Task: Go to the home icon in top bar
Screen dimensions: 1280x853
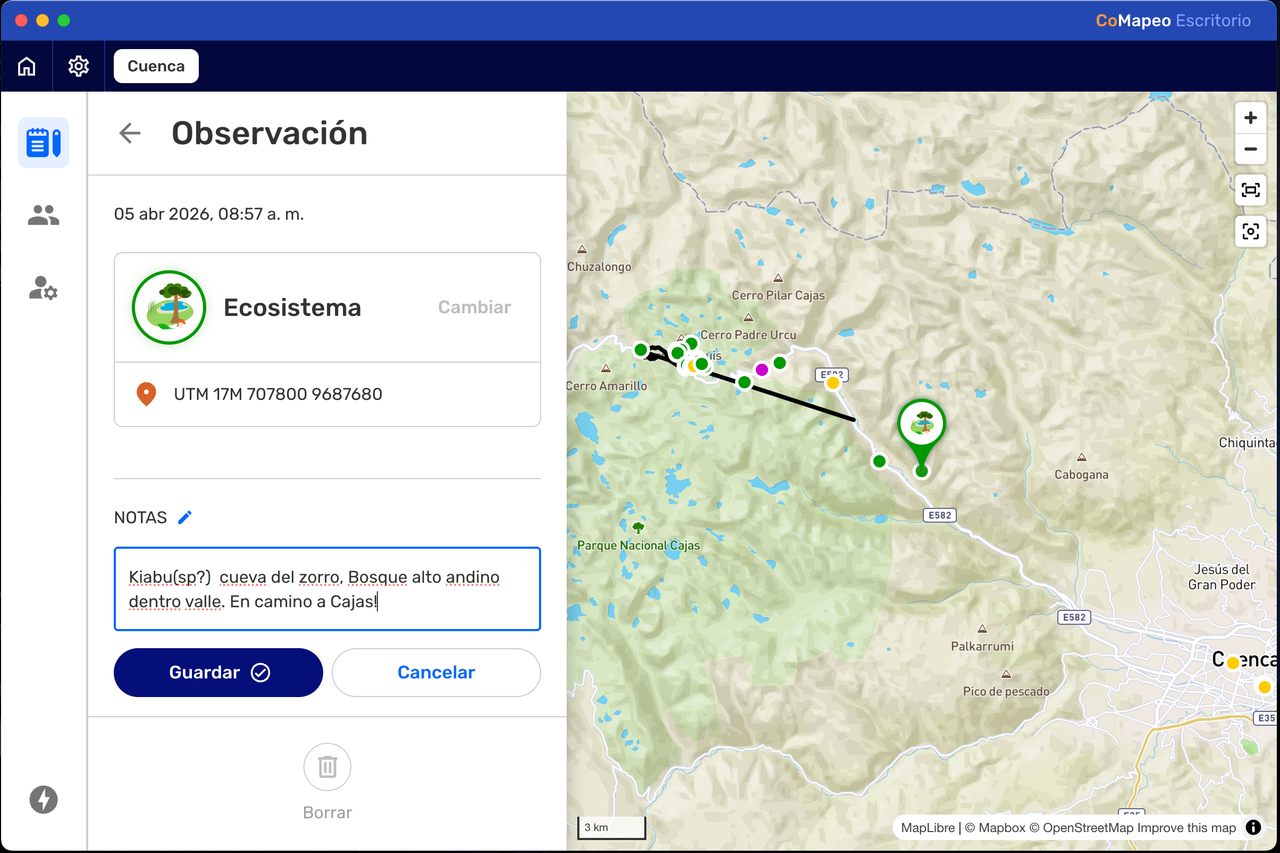Action: tap(27, 66)
